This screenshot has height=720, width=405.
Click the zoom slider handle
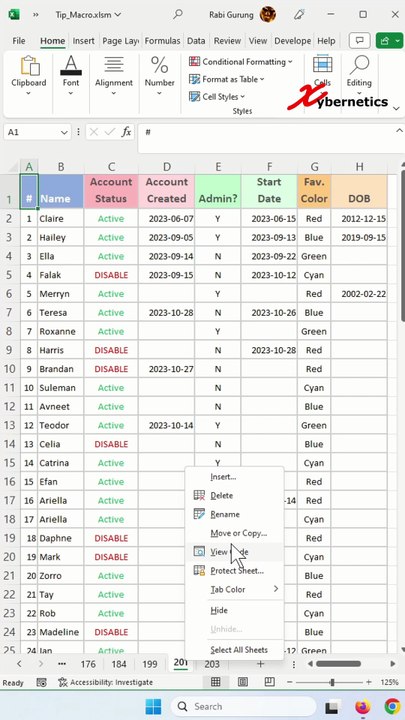[332, 682]
